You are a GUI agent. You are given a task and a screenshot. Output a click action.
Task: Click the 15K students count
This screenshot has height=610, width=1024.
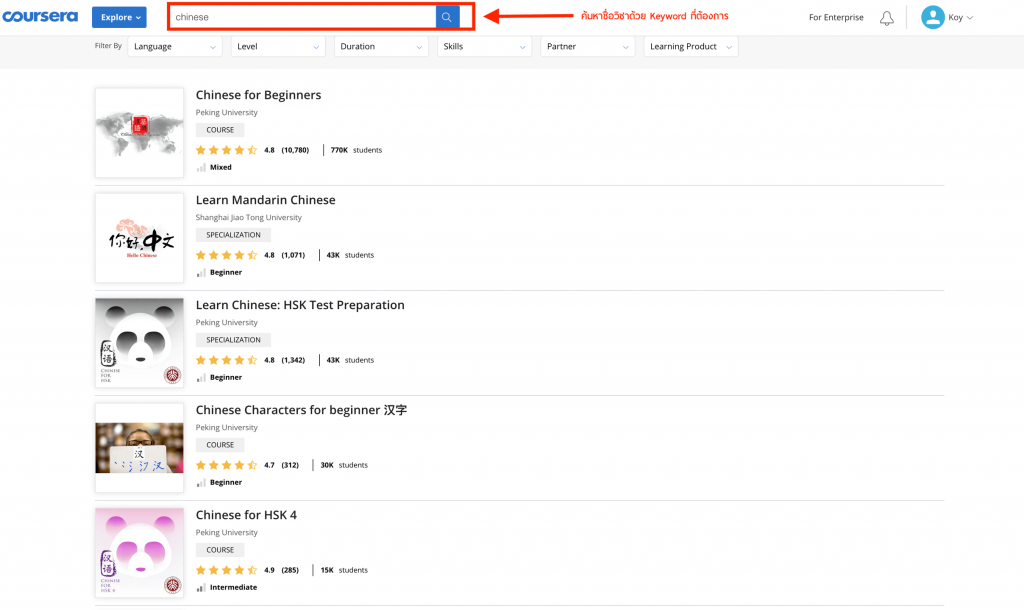coord(344,570)
